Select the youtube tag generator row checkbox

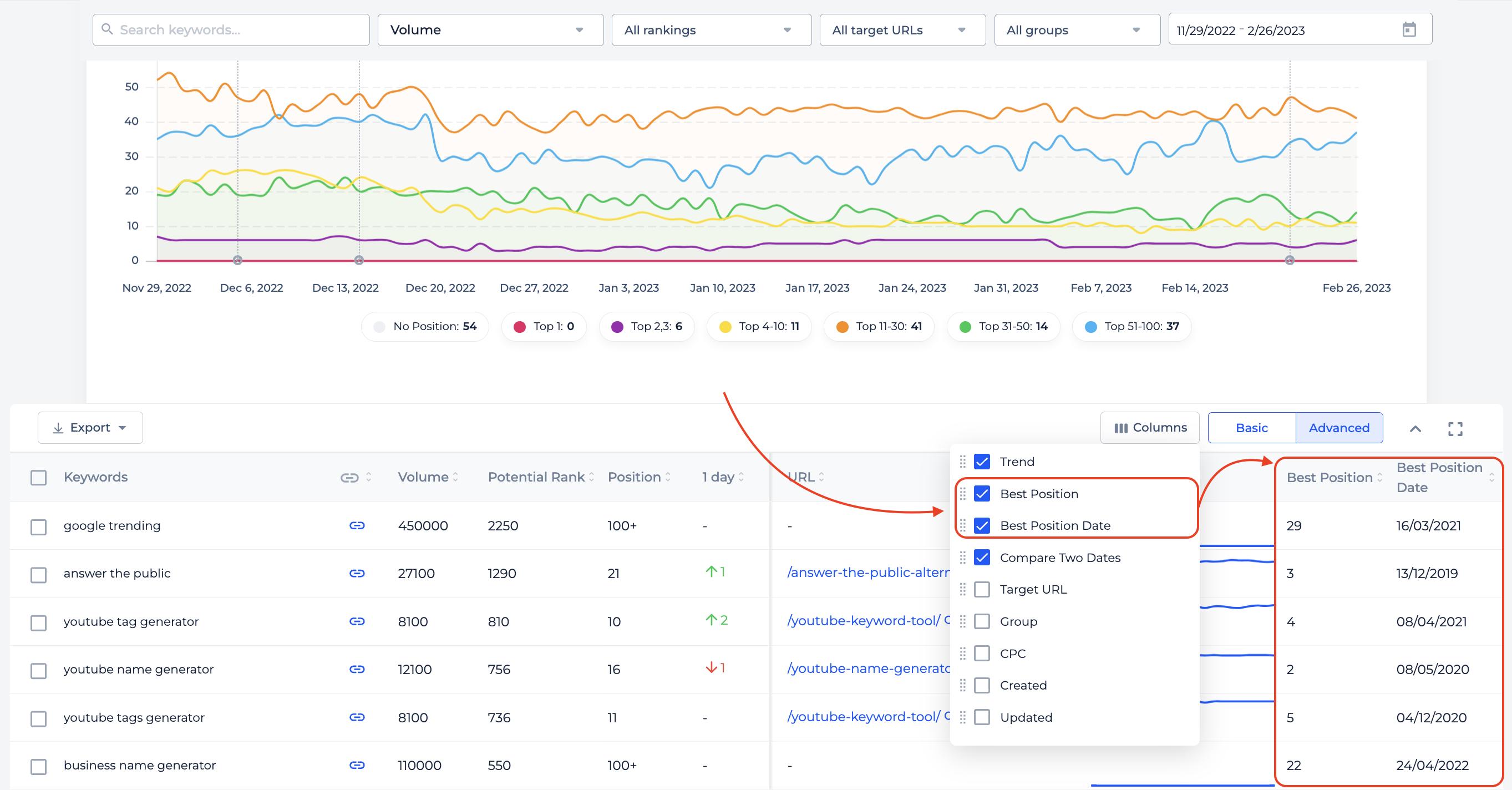coord(39,622)
